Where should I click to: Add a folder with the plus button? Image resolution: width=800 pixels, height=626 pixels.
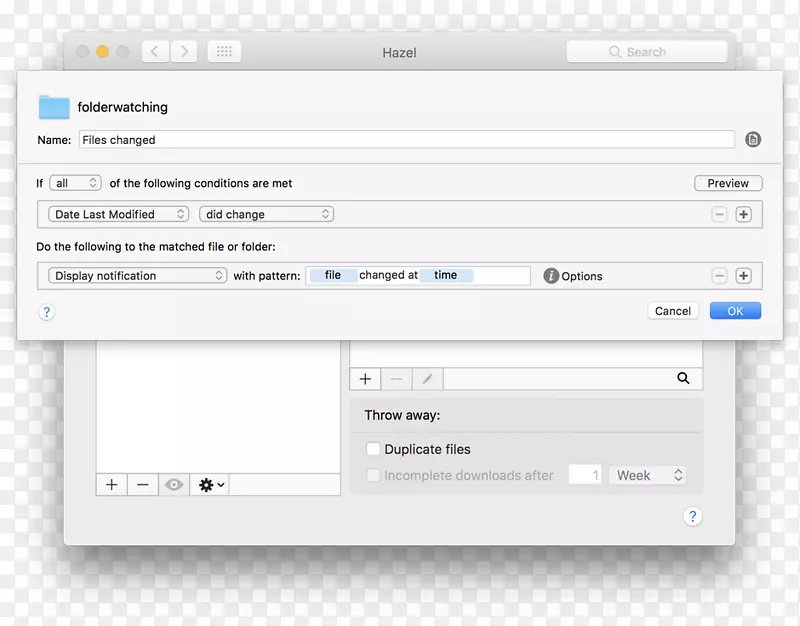[x=112, y=485]
